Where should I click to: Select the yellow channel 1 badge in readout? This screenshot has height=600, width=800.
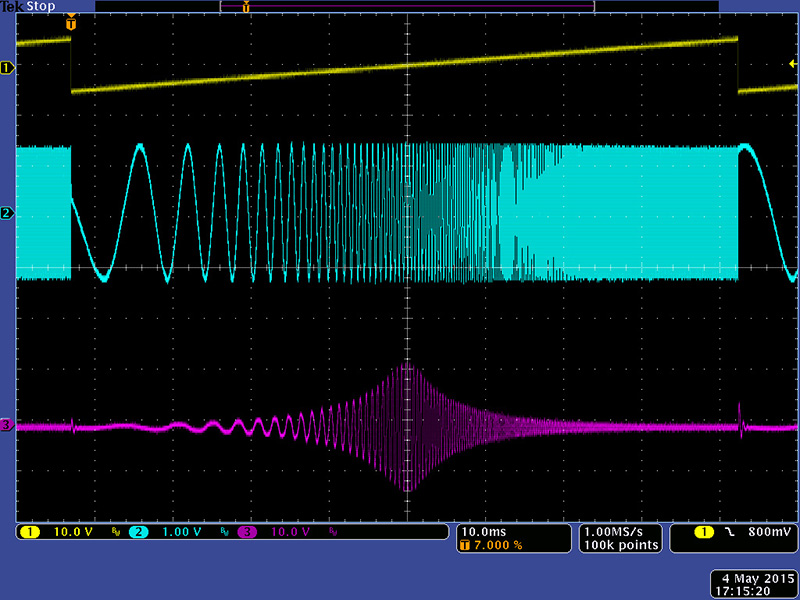(30, 532)
